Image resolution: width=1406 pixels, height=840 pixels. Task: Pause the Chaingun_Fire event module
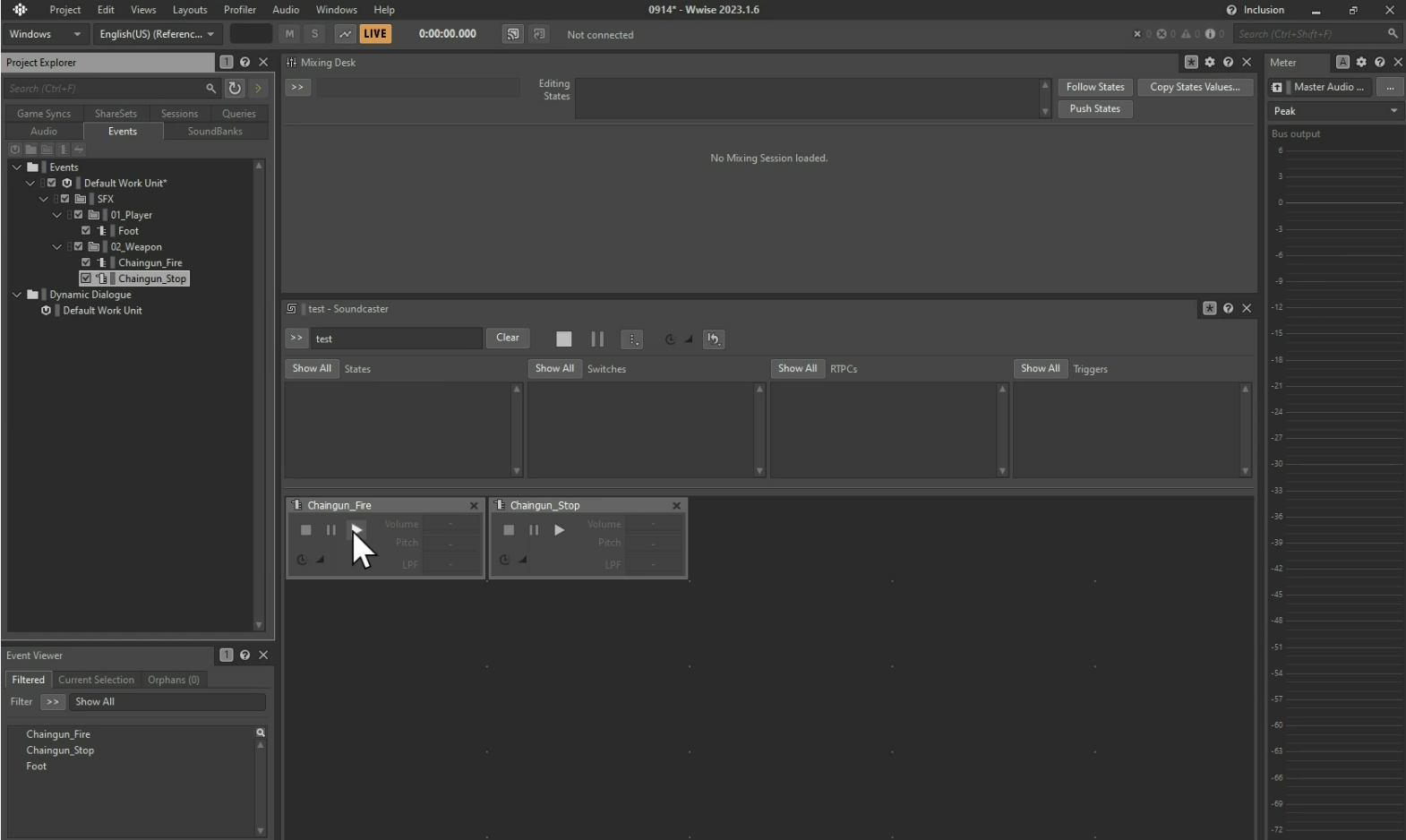pos(331,530)
